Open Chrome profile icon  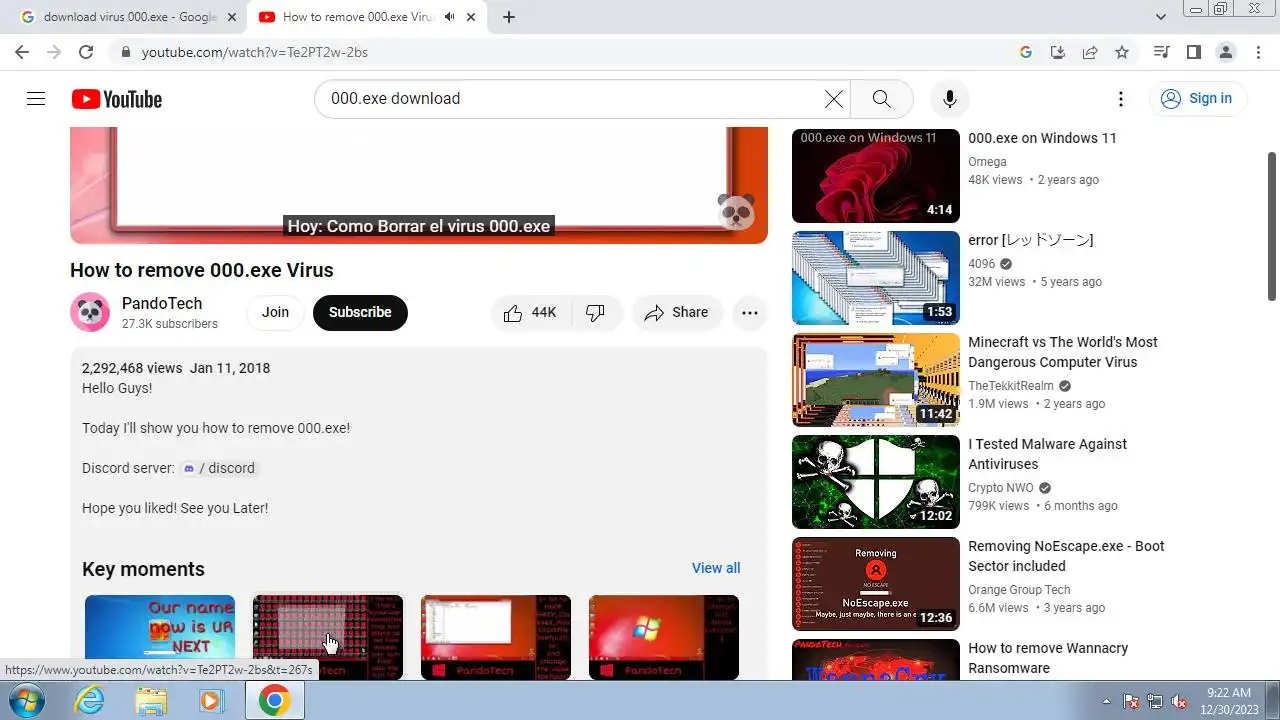(x=1225, y=52)
